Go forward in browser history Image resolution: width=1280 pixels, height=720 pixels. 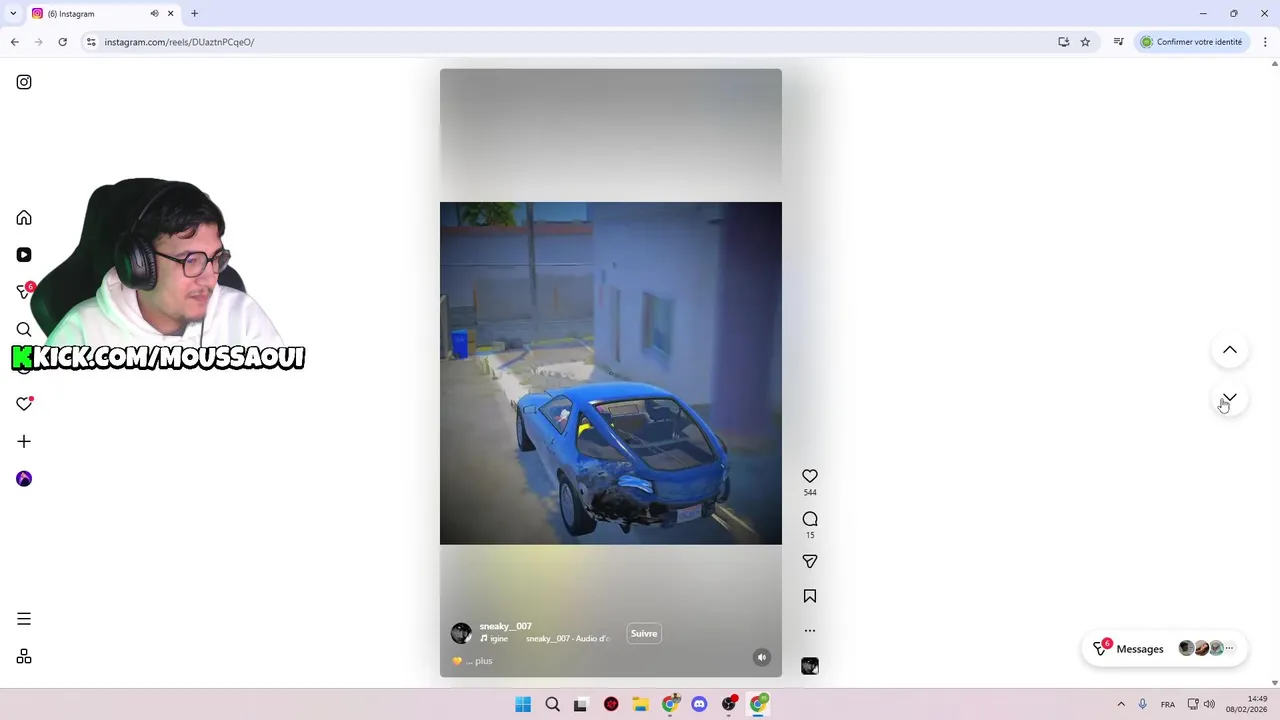(39, 42)
